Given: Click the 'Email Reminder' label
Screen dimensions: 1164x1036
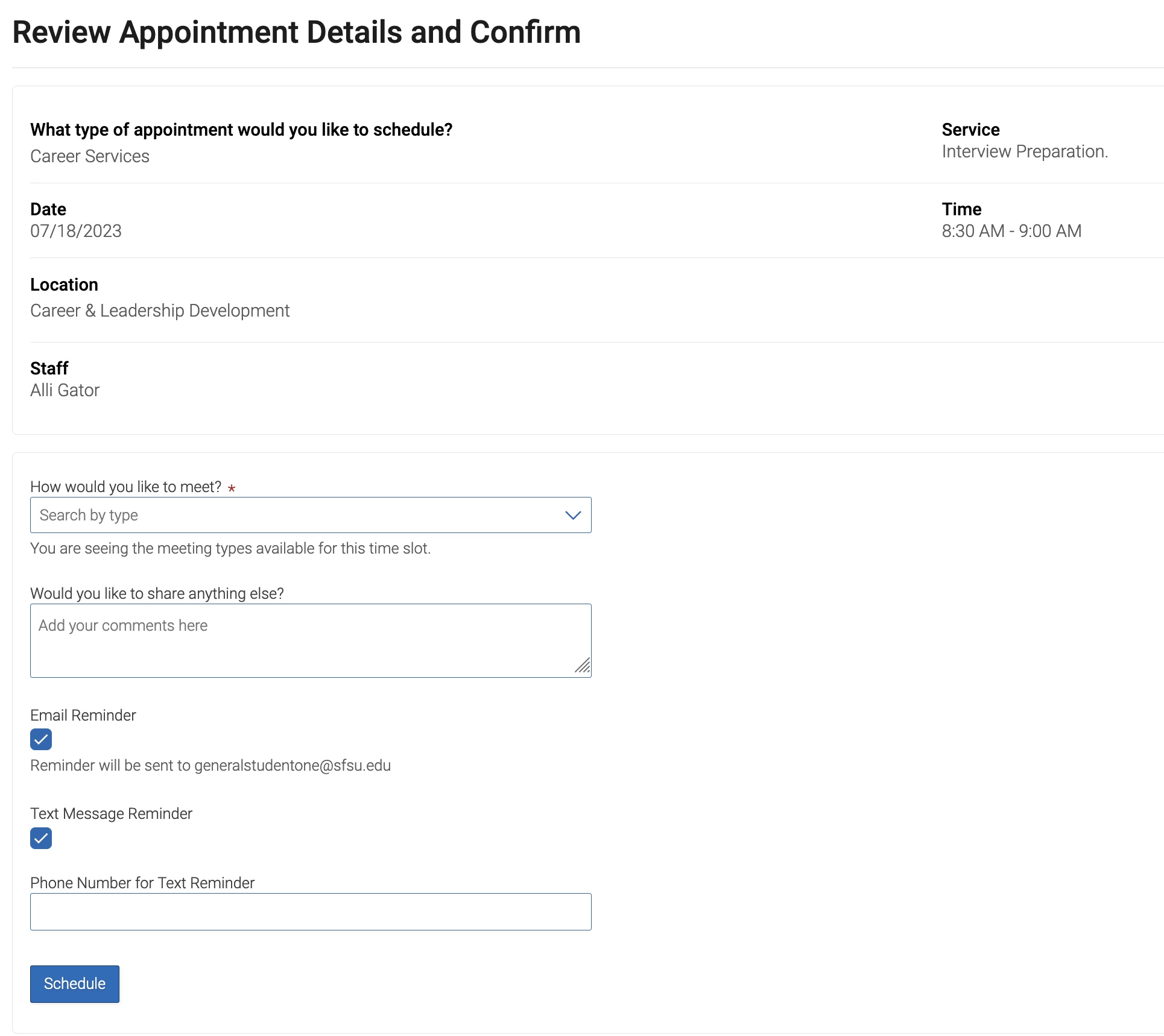Looking at the screenshot, I should point(83,715).
